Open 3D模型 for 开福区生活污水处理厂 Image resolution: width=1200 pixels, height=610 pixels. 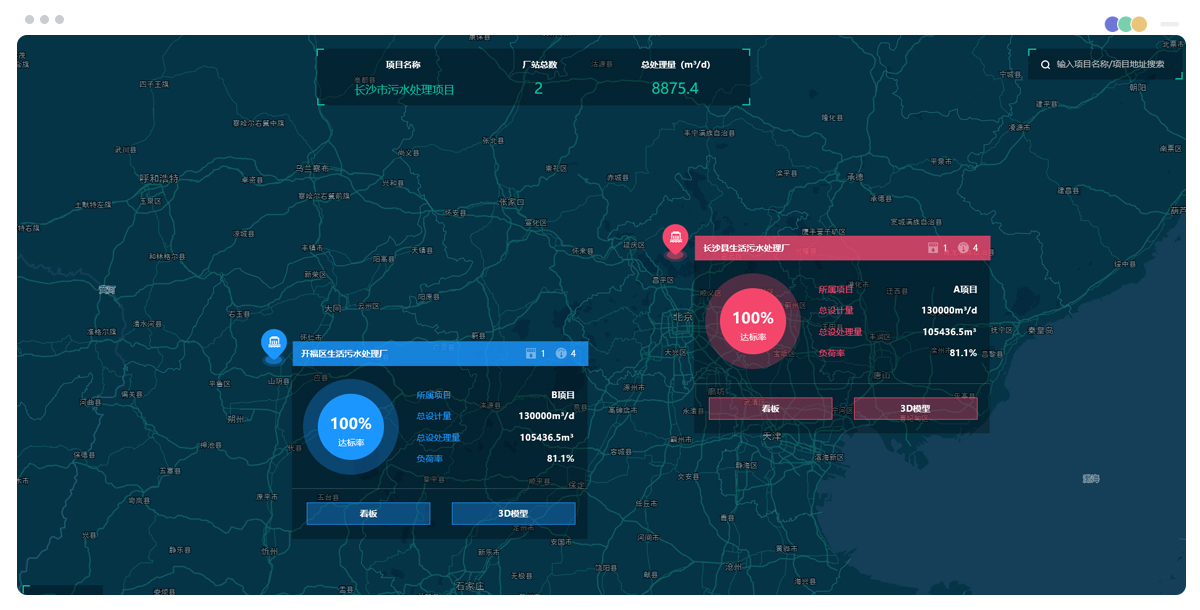(513, 513)
